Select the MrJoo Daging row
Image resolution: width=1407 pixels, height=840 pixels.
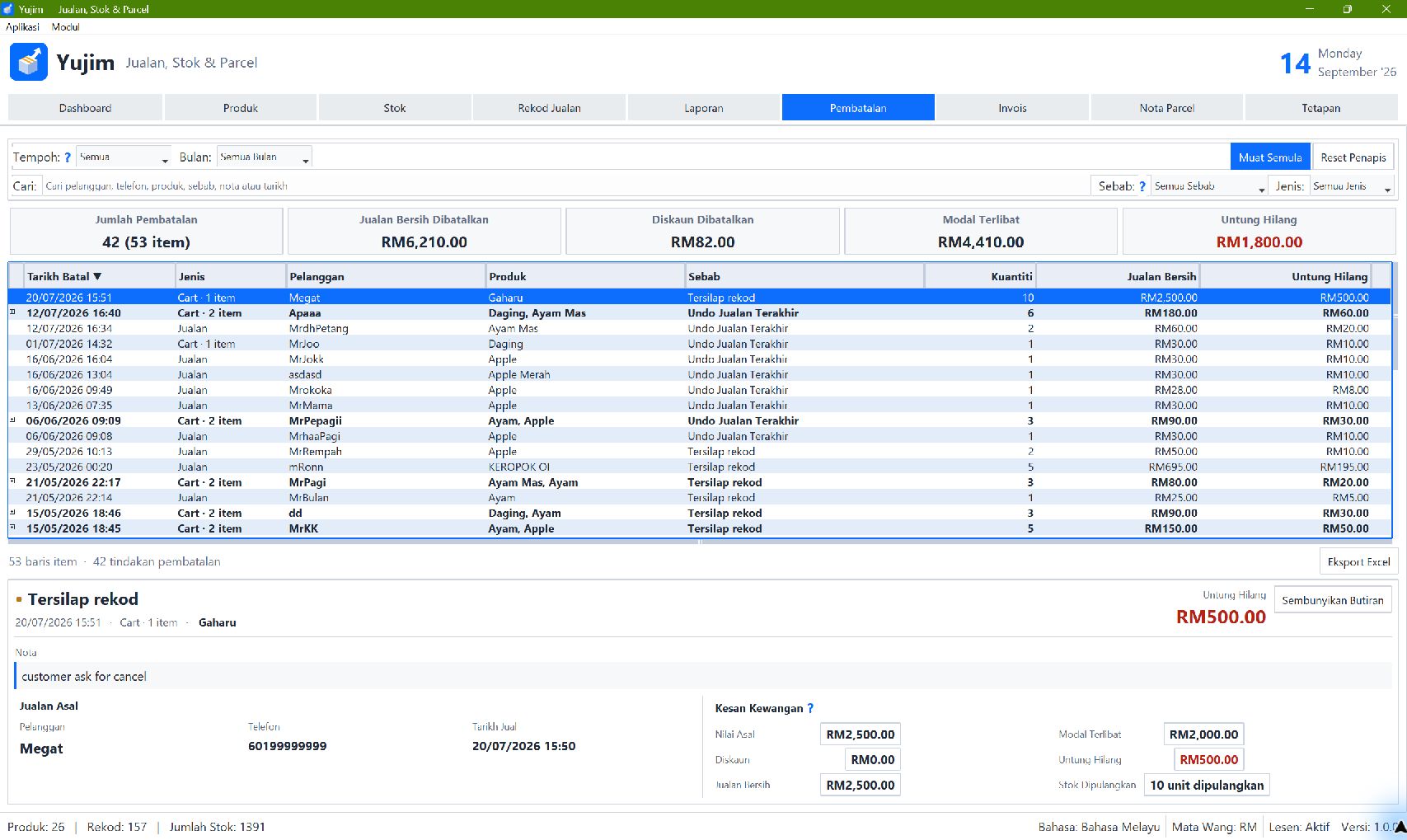point(699,344)
